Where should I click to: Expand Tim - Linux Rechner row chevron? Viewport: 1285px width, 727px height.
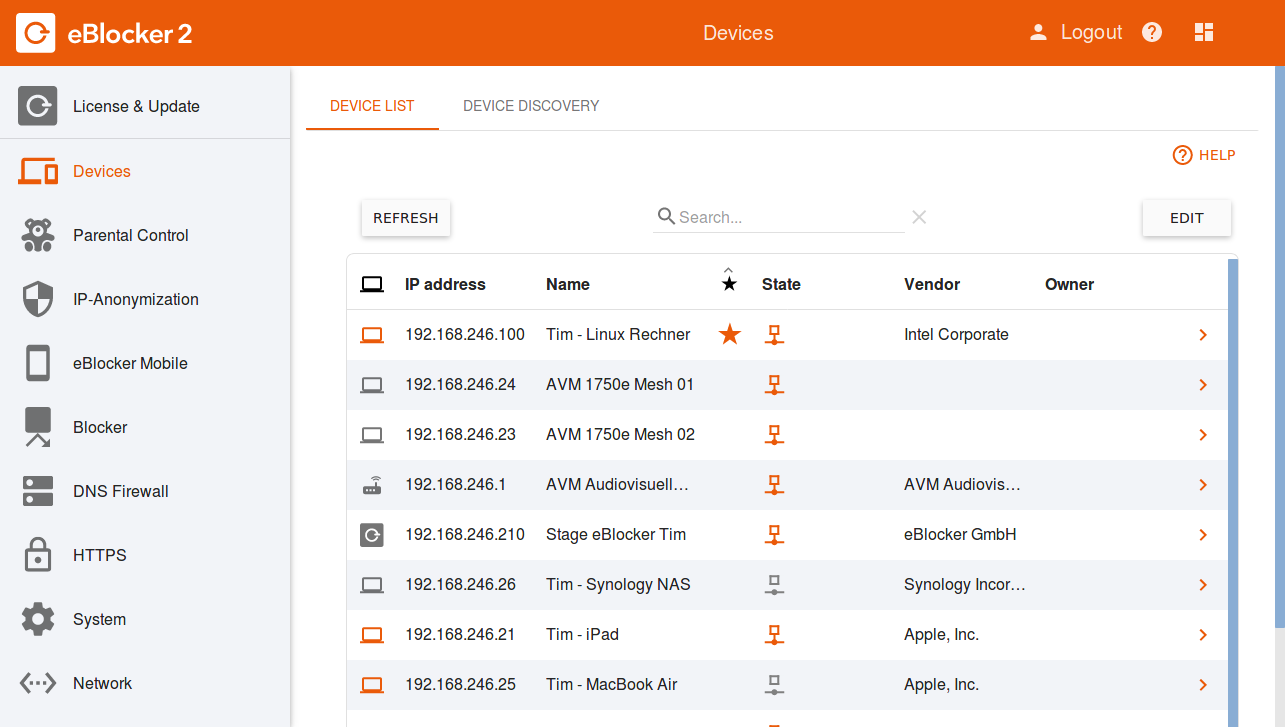pyautogui.click(x=1203, y=335)
